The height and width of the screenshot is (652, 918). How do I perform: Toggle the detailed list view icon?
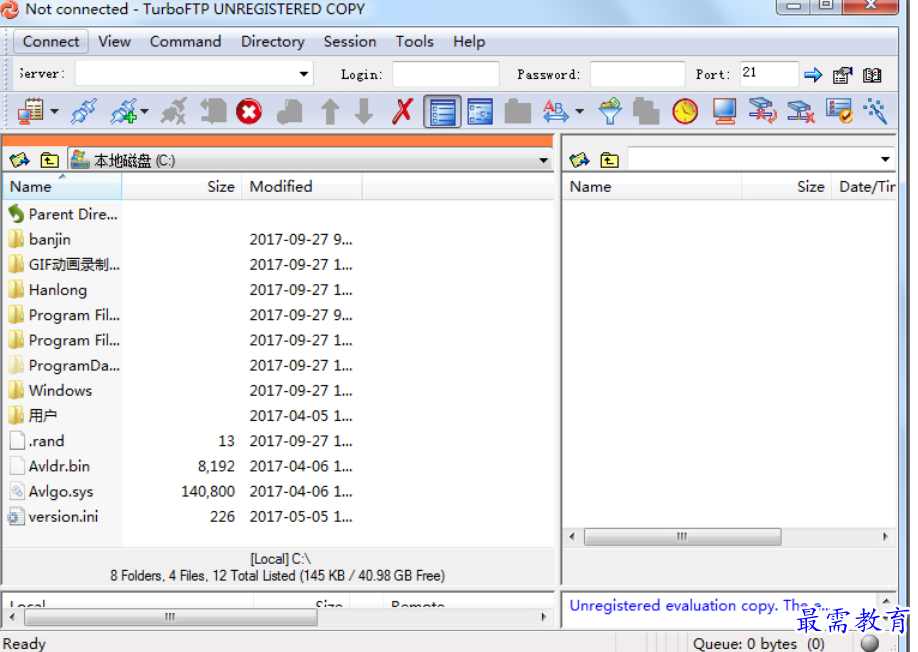pyautogui.click(x=442, y=112)
